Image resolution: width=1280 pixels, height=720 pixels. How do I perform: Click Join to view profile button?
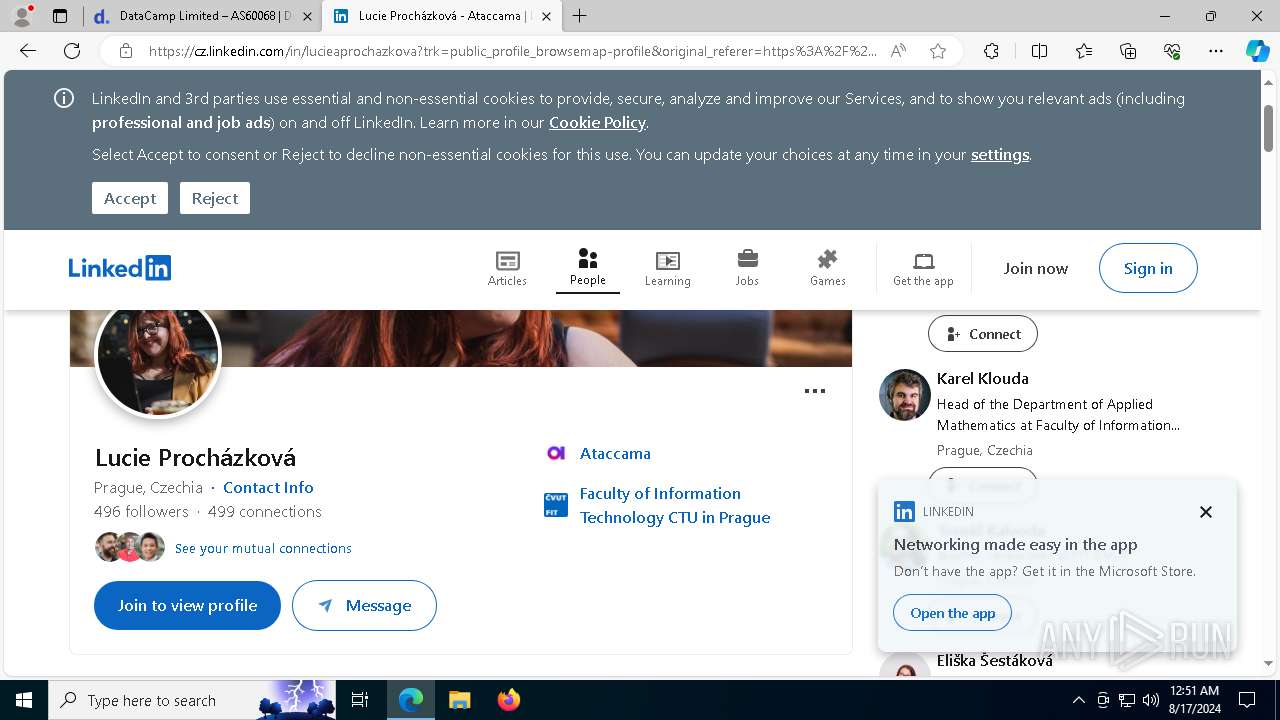187,605
